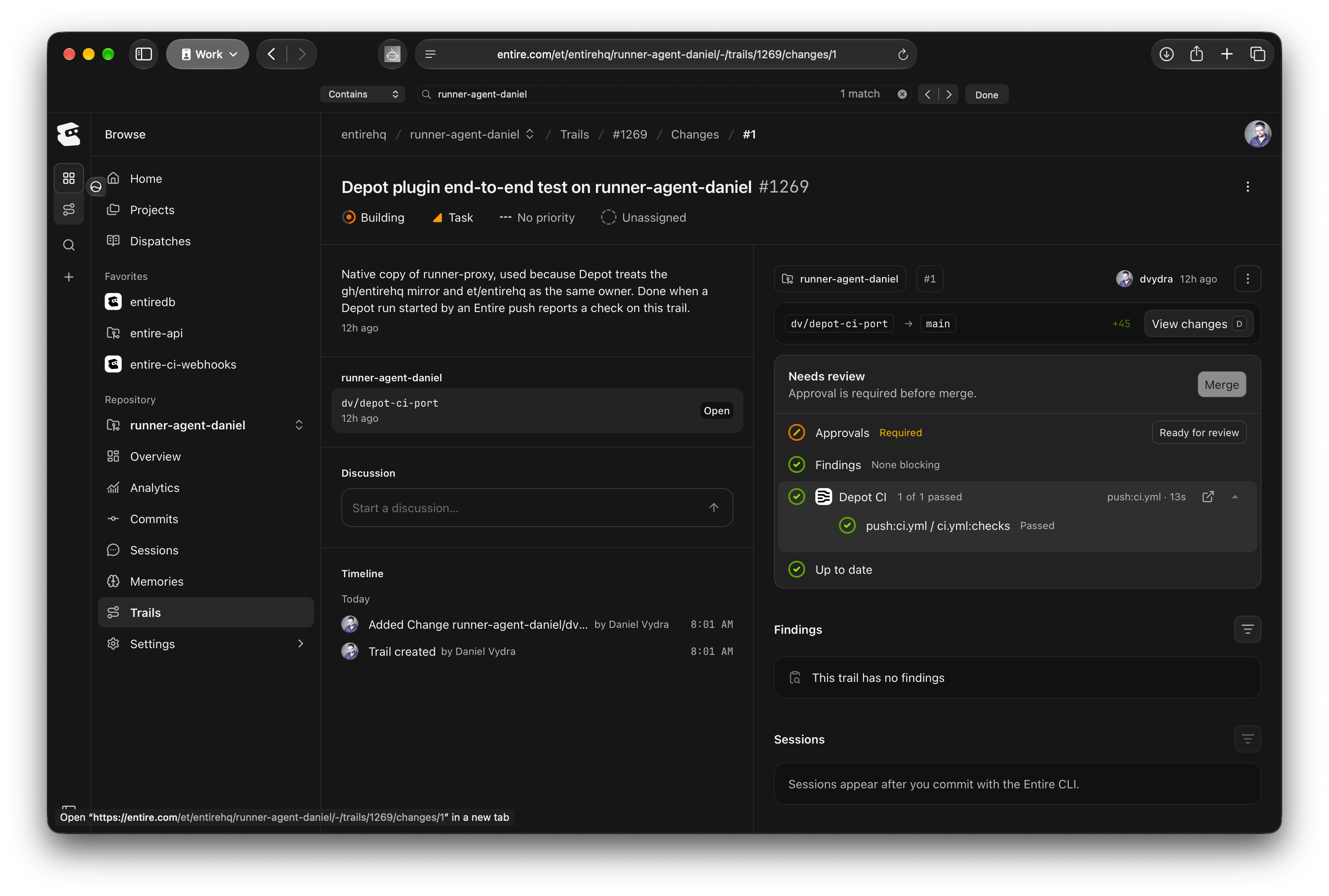Click View changes button
Viewport: 1329px width, 896px height.
click(1198, 324)
